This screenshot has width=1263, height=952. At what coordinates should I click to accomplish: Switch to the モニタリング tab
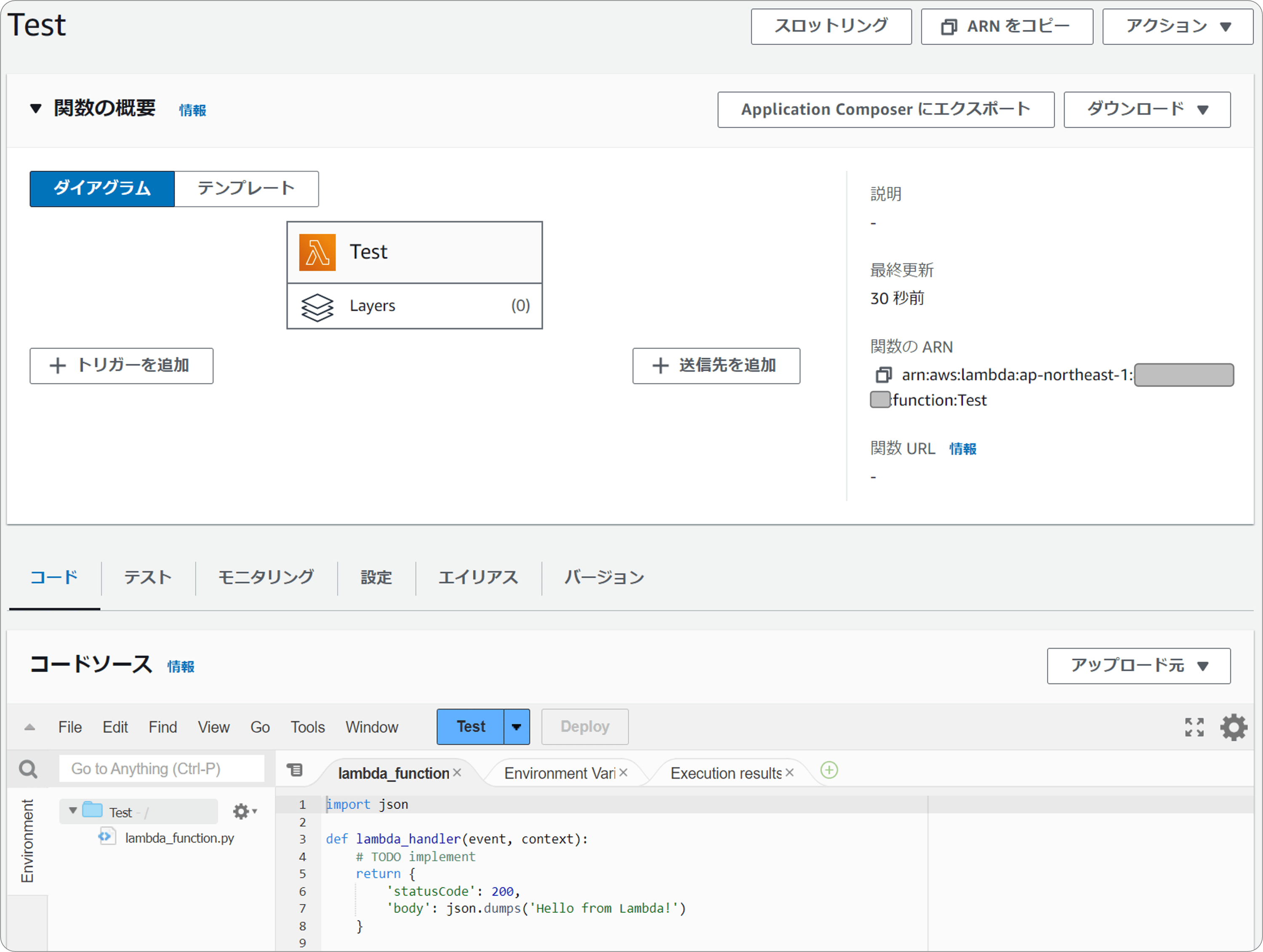pyautogui.click(x=266, y=577)
